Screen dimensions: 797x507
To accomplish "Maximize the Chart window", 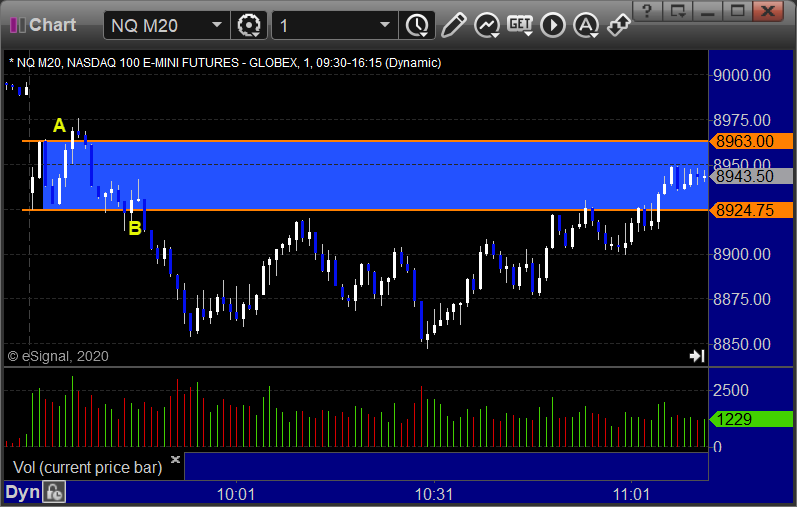I will pos(738,11).
